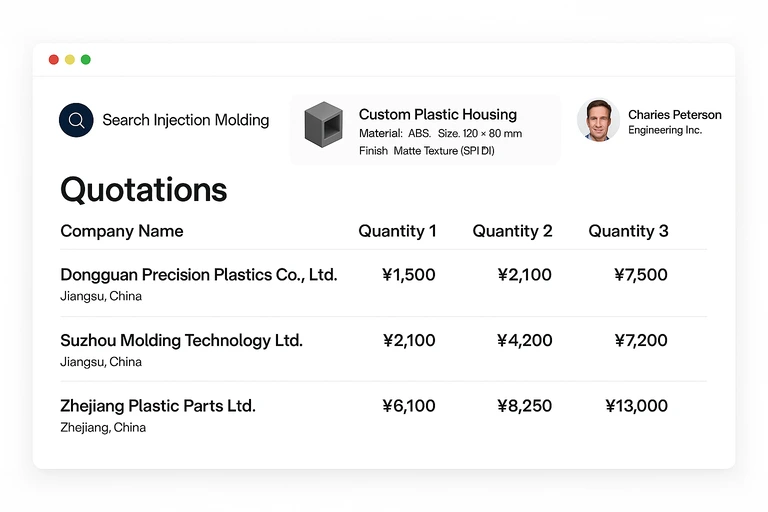768x512 pixels.
Task: Select the ¥1,500 price quote
Action: (409, 275)
